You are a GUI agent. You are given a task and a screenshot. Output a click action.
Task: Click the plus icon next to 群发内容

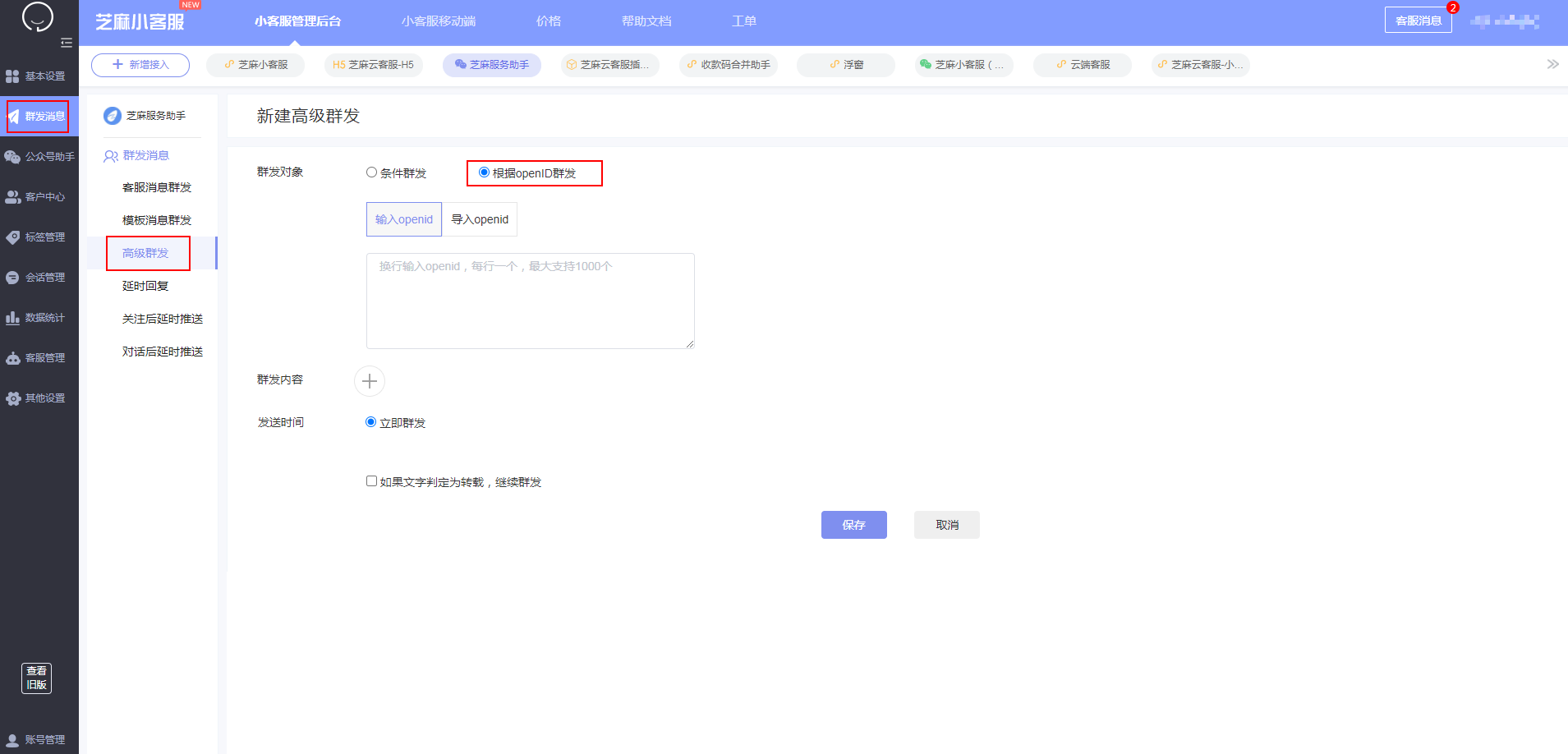pyautogui.click(x=370, y=381)
